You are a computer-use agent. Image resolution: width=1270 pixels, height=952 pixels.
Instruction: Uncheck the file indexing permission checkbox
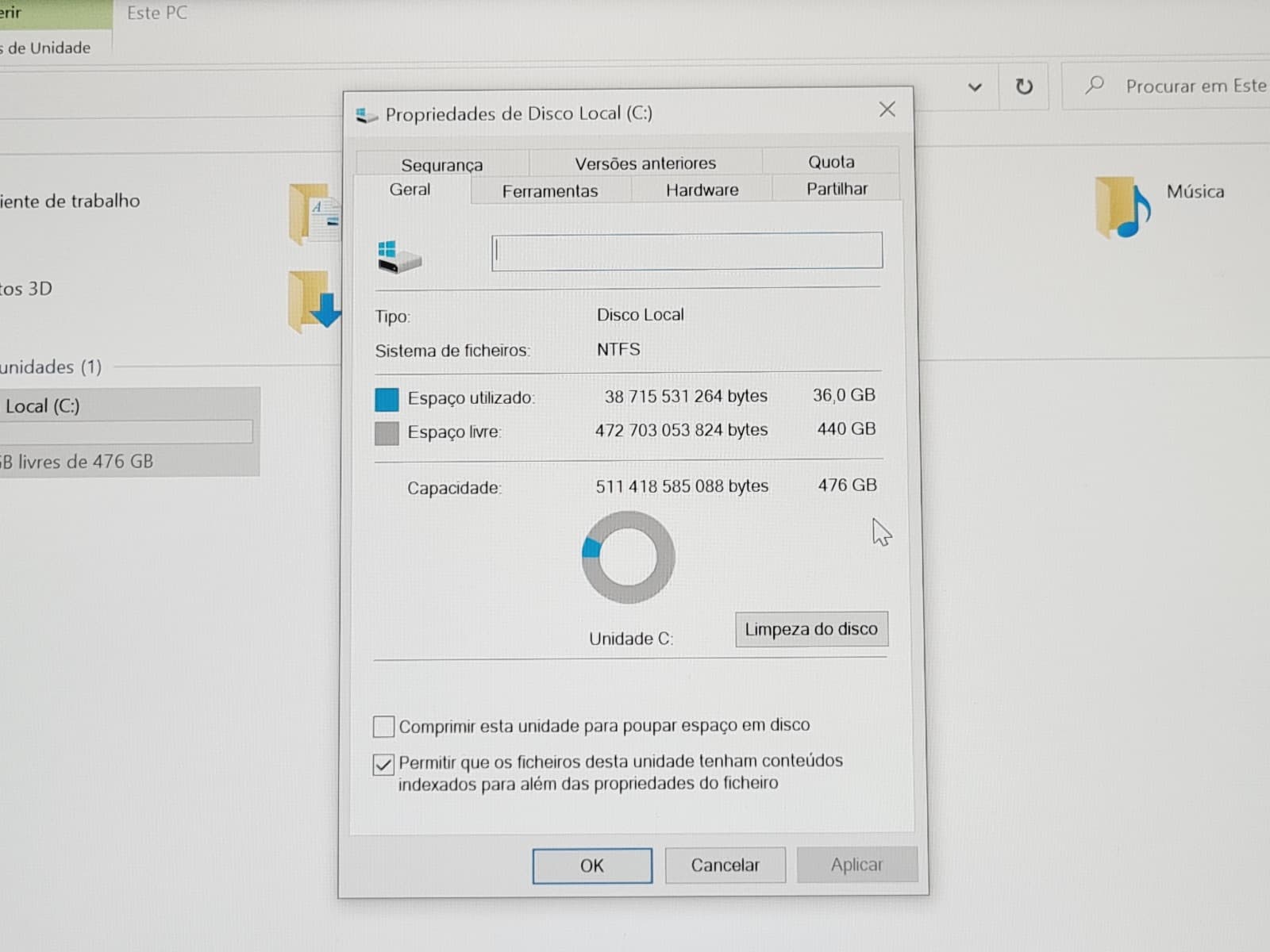click(383, 764)
